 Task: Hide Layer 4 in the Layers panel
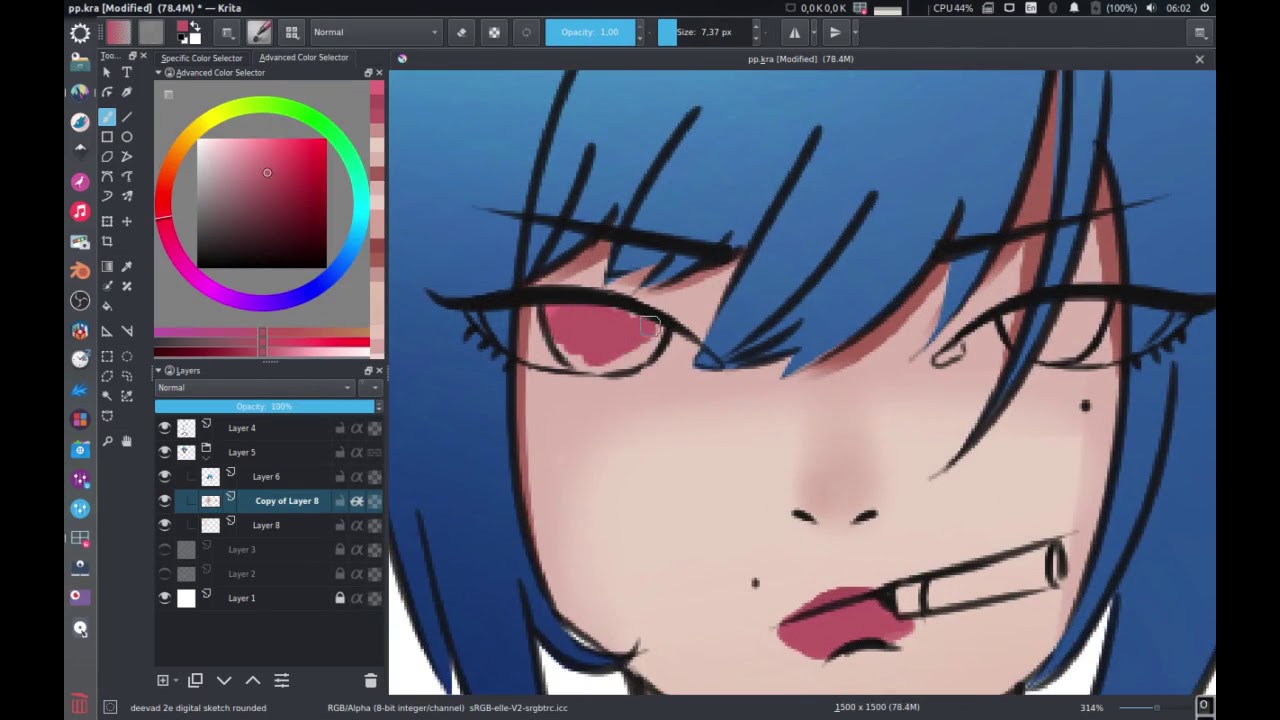pos(165,428)
